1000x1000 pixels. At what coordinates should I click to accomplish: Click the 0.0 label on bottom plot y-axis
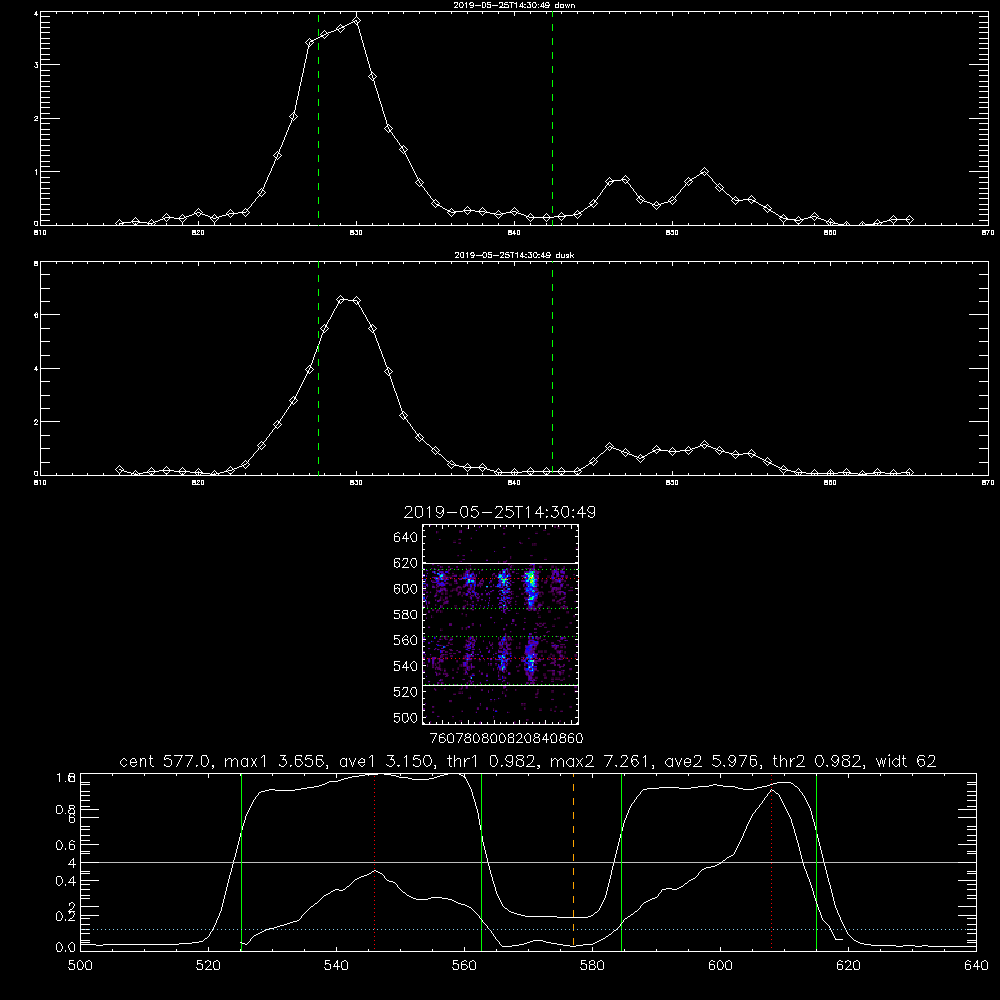(66, 947)
